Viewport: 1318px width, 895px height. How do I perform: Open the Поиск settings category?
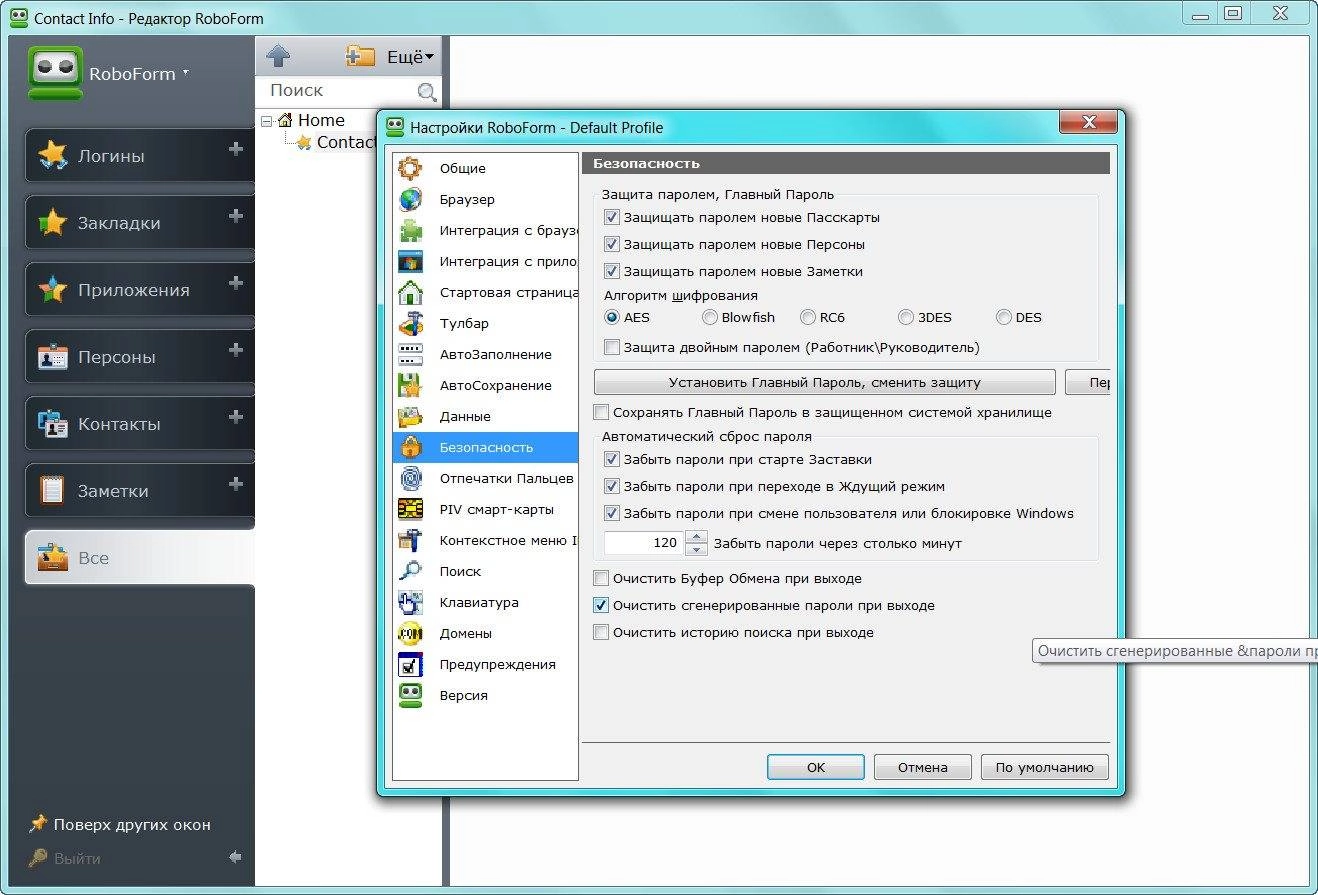485,571
